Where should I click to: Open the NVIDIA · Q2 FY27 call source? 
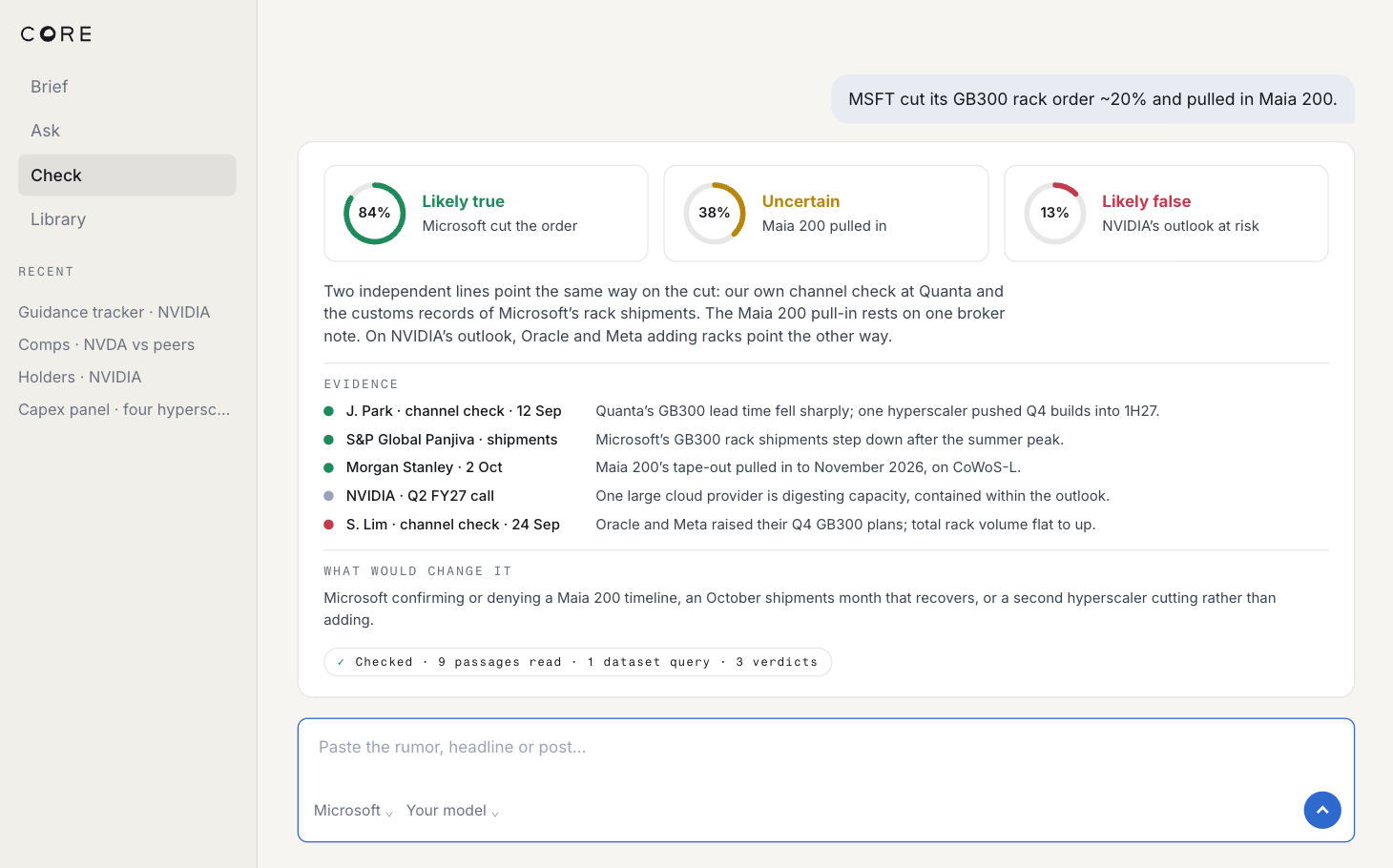[x=420, y=496]
